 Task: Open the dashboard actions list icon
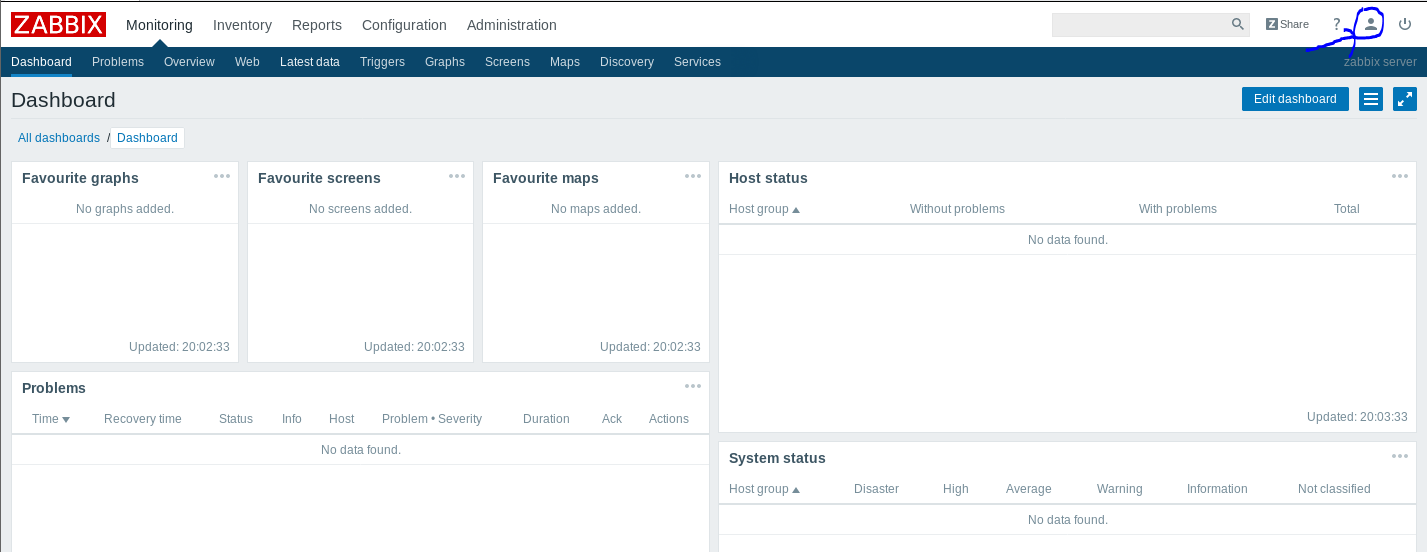(1371, 99)
